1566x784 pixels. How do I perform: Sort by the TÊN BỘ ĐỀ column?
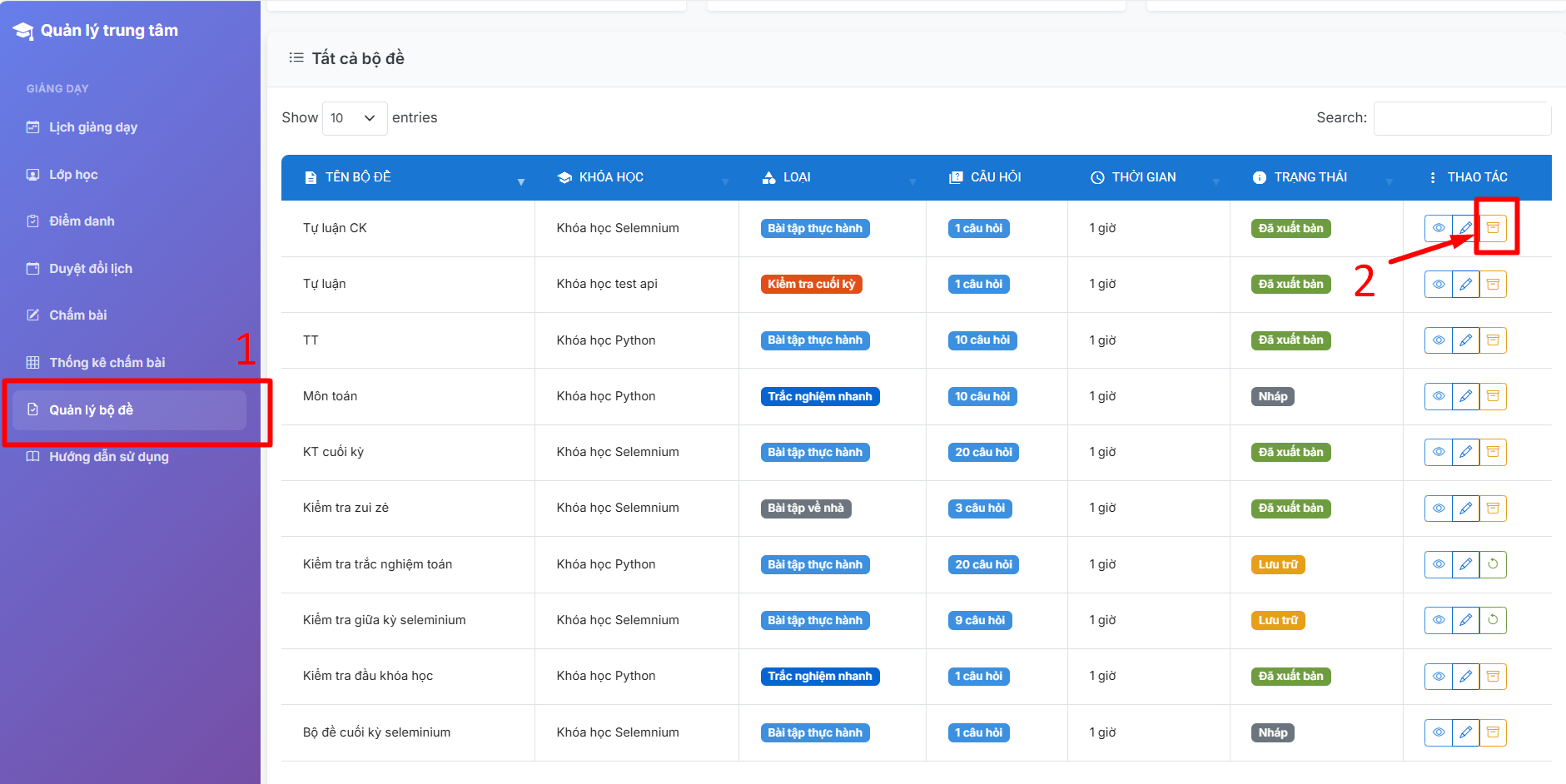point(358,177)
